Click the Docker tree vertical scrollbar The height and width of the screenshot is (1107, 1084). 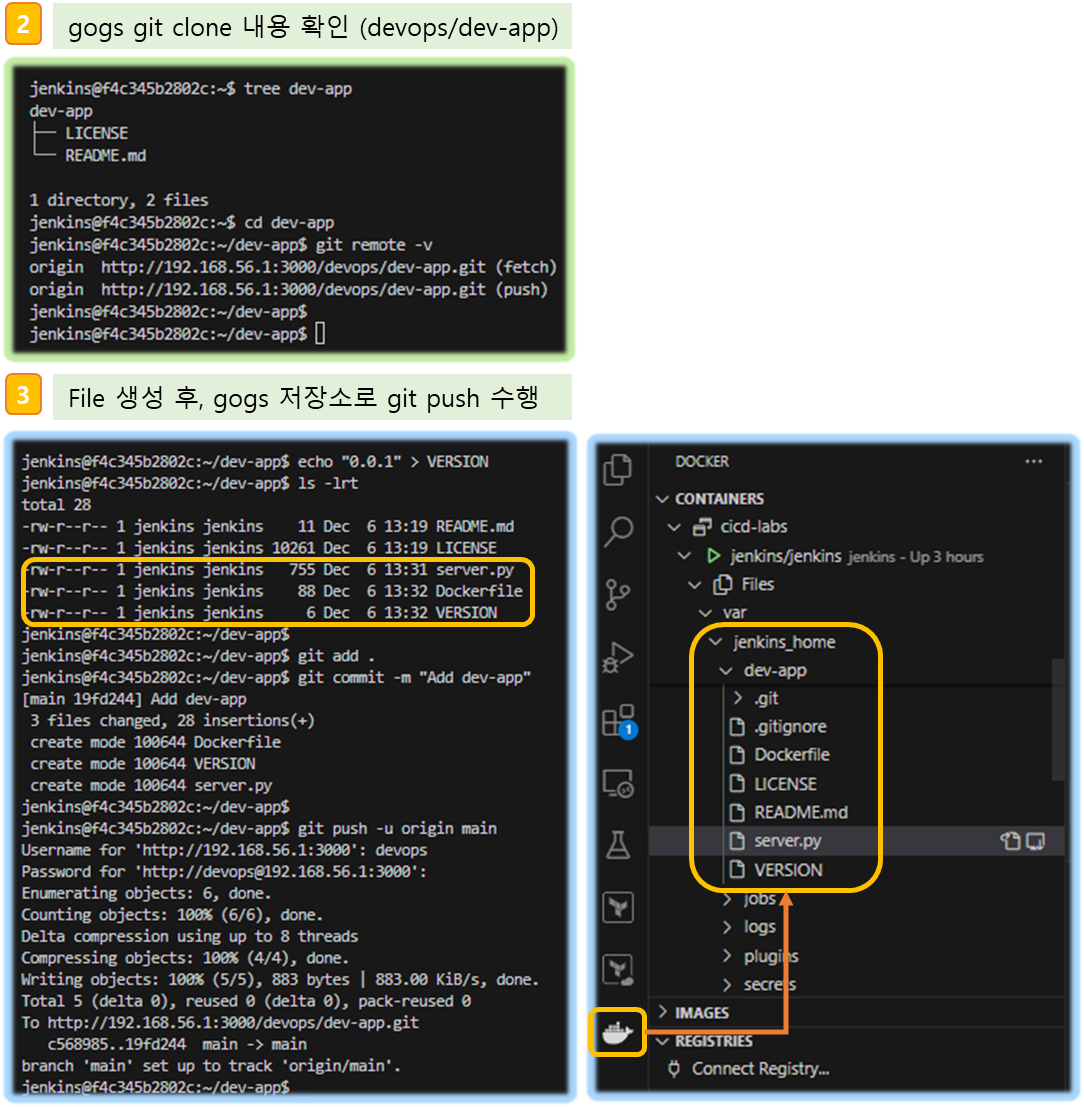[1059, 719]
